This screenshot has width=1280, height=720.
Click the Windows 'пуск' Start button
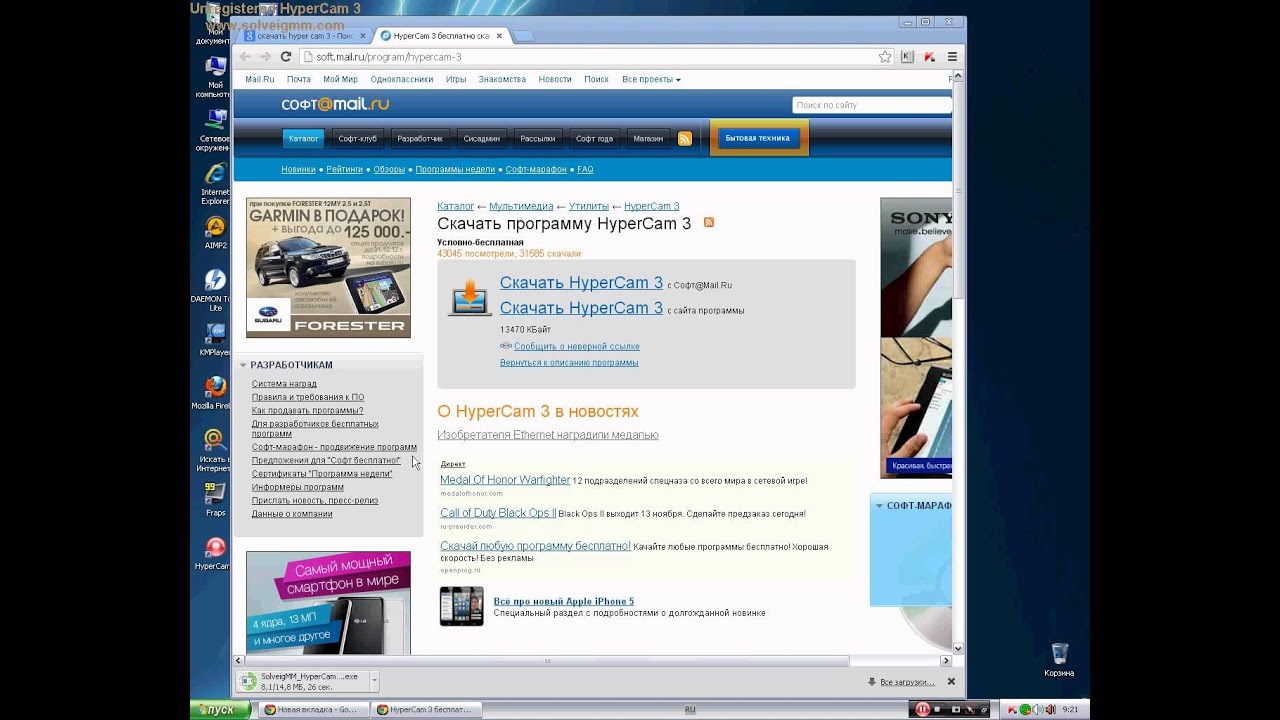point(219,709)
